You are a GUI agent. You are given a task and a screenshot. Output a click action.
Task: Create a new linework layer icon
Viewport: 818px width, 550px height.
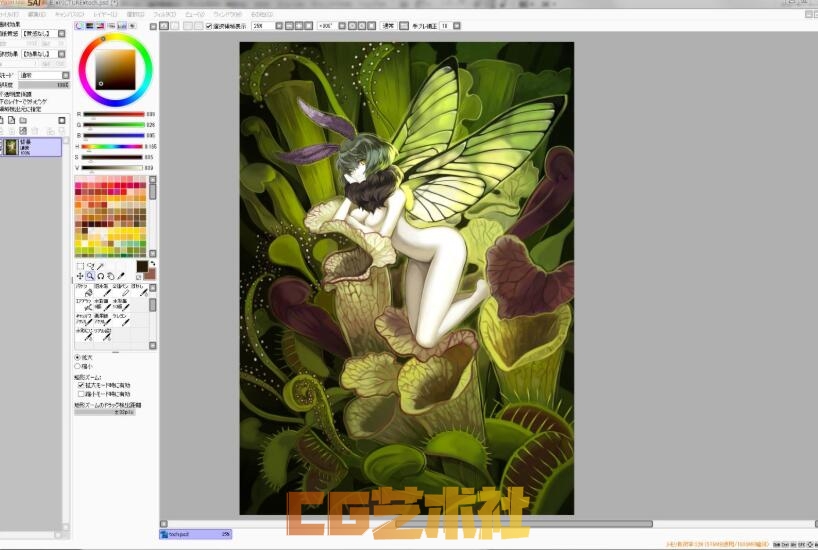(x=11, y=121)
